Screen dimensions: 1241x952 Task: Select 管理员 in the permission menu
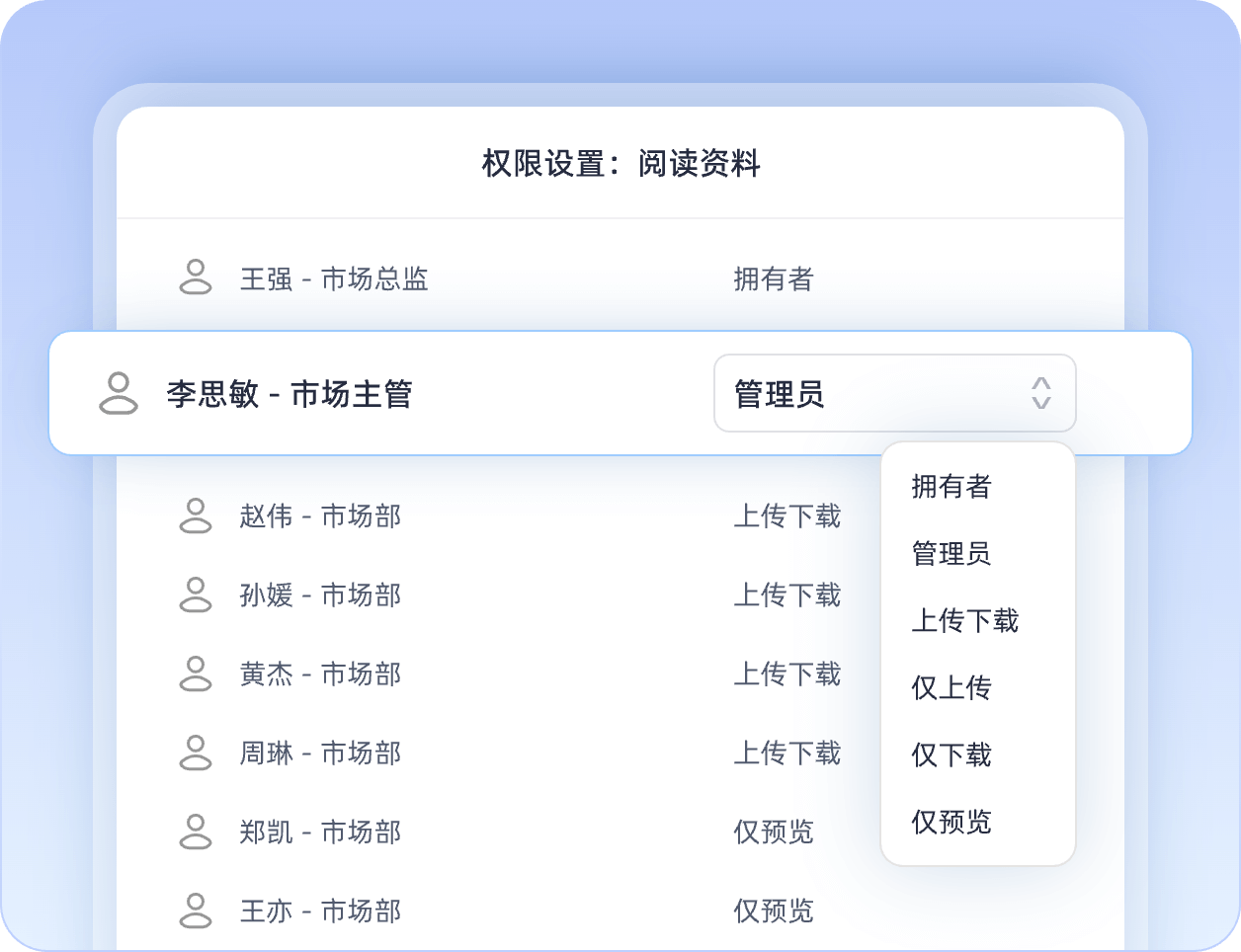(x=951, y=553)
